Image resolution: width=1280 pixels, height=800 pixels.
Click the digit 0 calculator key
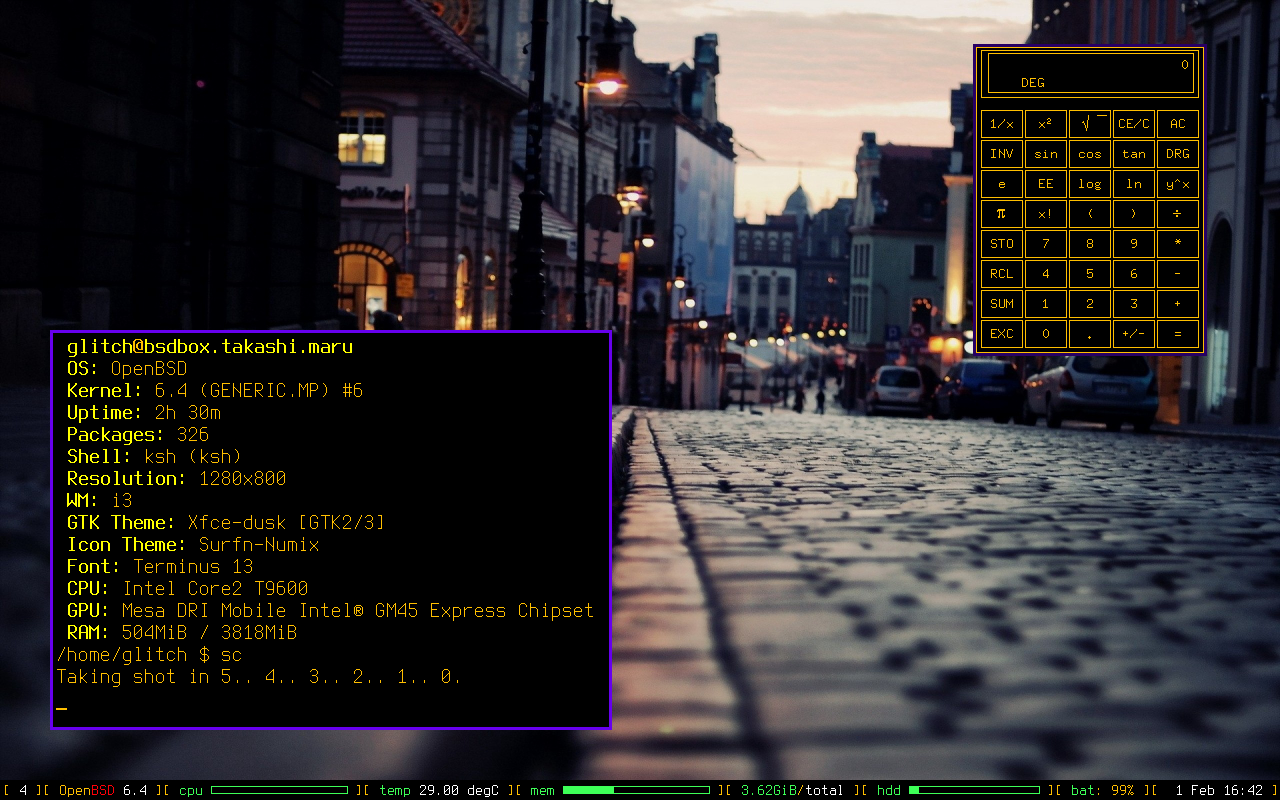[x=1046, y=334]
